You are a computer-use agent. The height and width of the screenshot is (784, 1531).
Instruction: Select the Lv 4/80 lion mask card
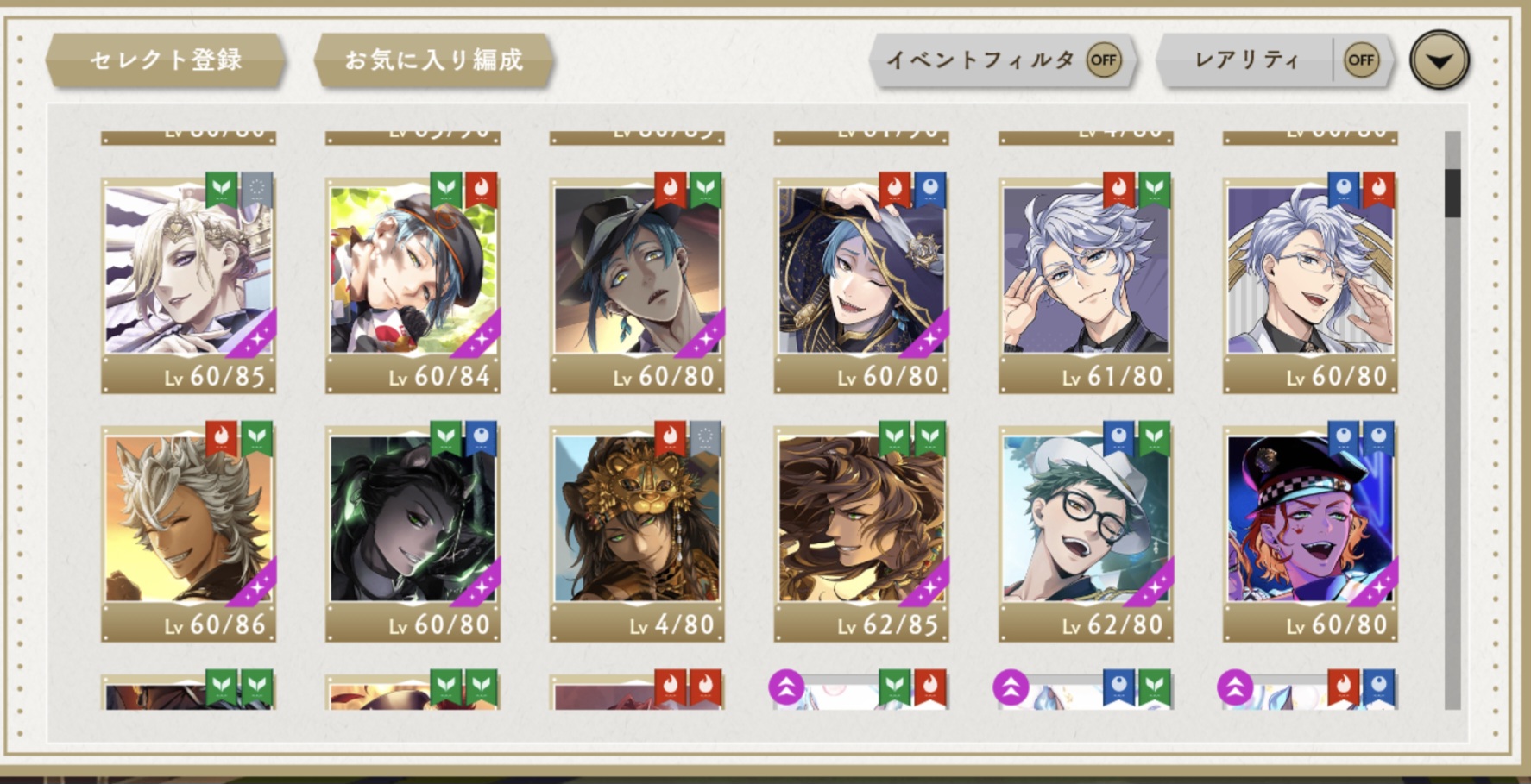click(637, 535)
